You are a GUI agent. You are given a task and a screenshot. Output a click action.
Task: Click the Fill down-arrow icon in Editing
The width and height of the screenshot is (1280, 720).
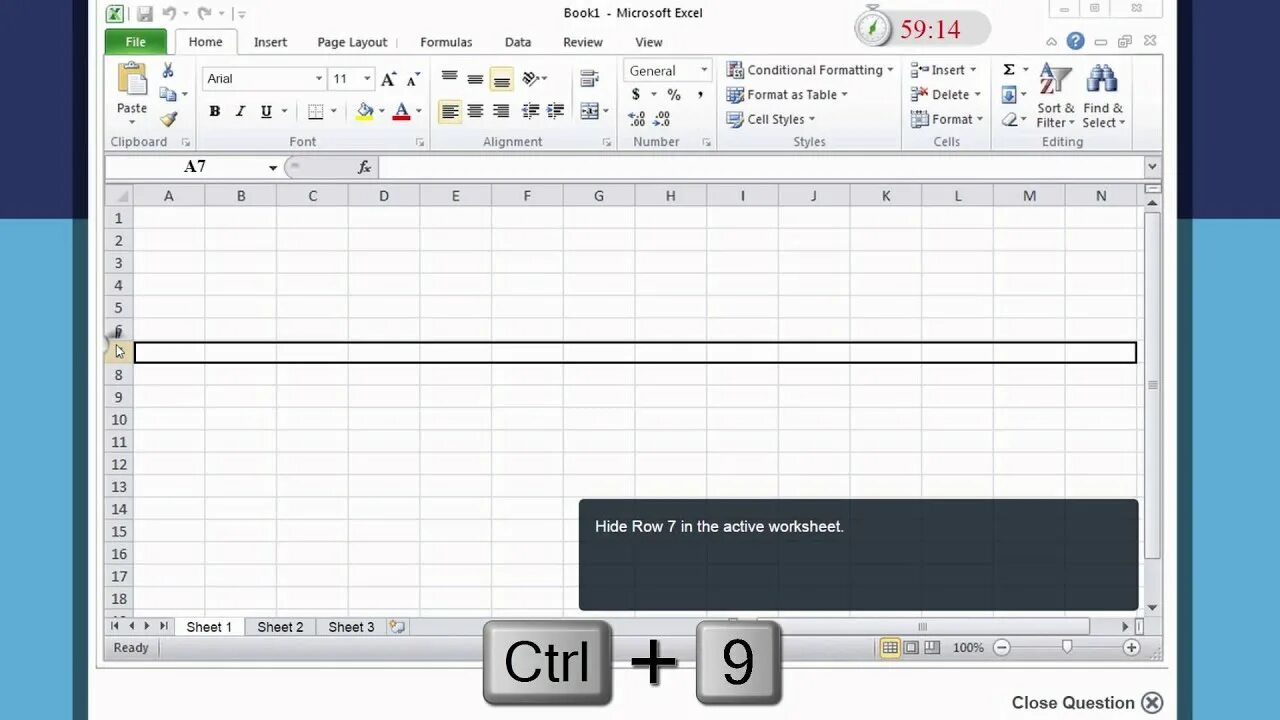1009,95
